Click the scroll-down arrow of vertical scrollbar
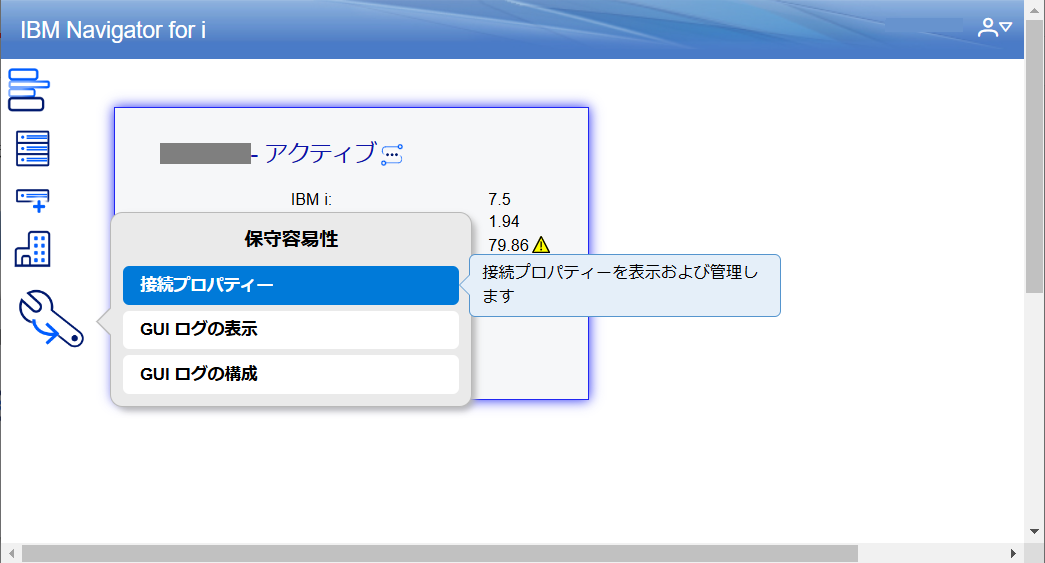Image resolution: width=1045 pixels, height=563 pixels. click(1034, 532)
